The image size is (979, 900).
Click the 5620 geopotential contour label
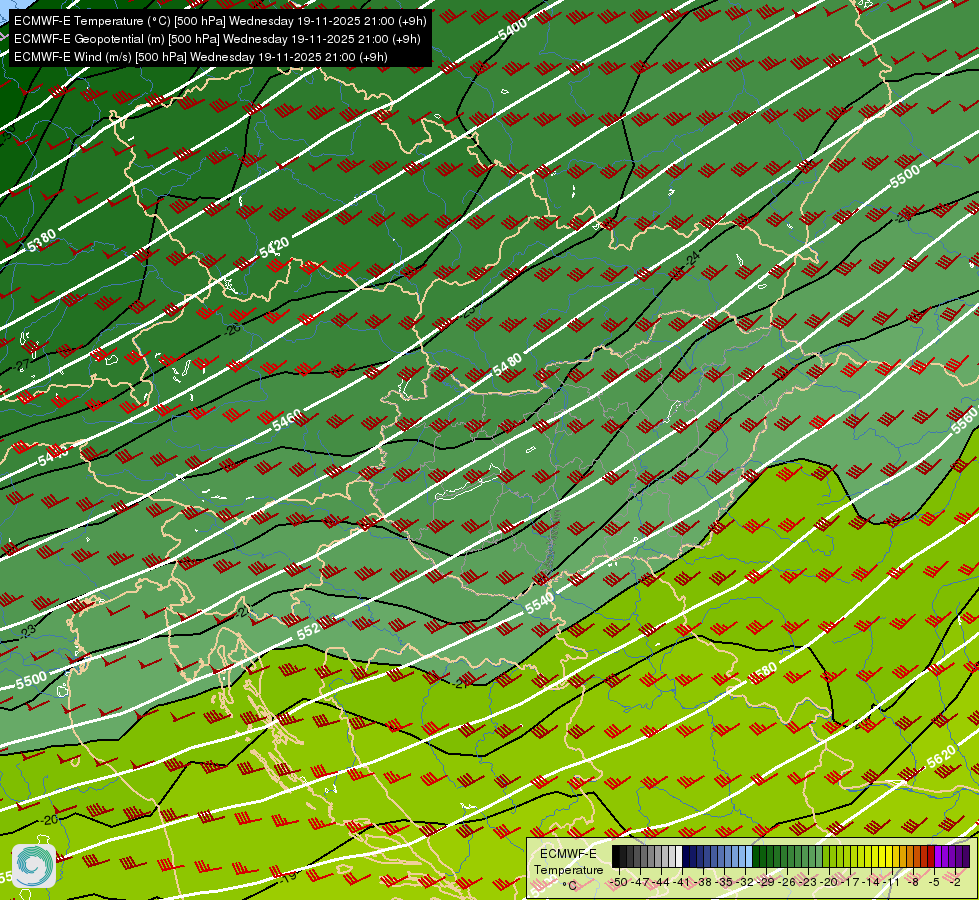pyautogui.click(x=941, y=756)
